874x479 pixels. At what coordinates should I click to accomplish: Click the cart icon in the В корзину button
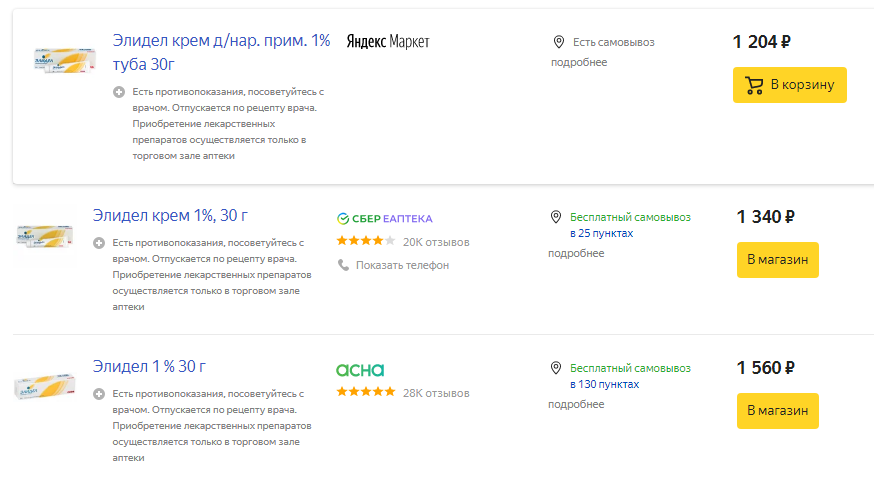pyautogui.click(x=754, y=85)
